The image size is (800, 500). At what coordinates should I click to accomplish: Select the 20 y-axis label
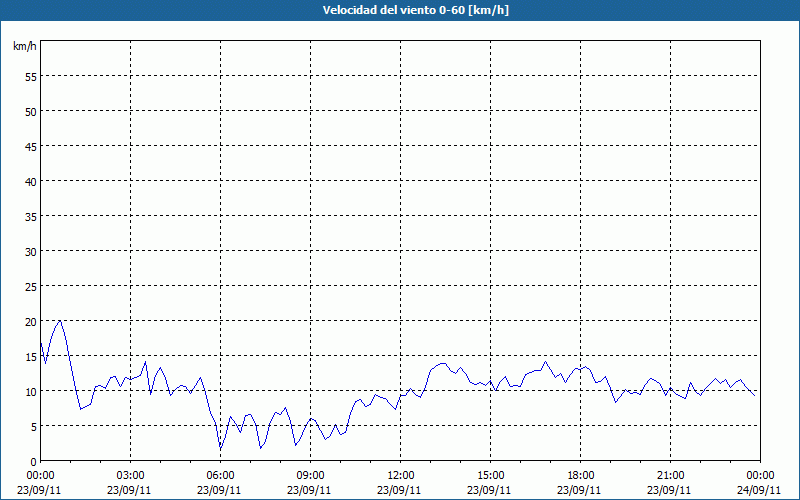[x=31, y=322]
